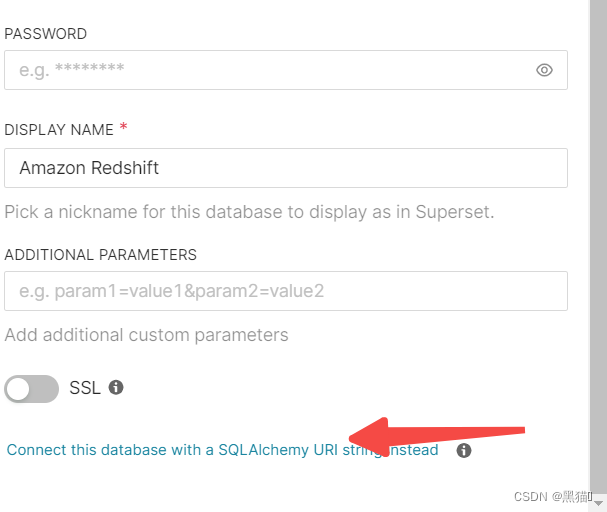Click the PASSWORD field label
The height and width of the screenshot is (512, 607).
(x=46, y=34)
